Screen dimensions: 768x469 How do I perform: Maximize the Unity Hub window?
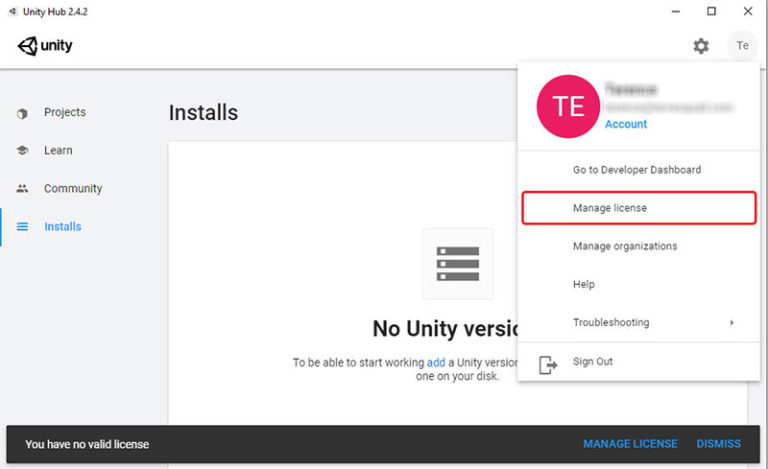pos(711,11)
